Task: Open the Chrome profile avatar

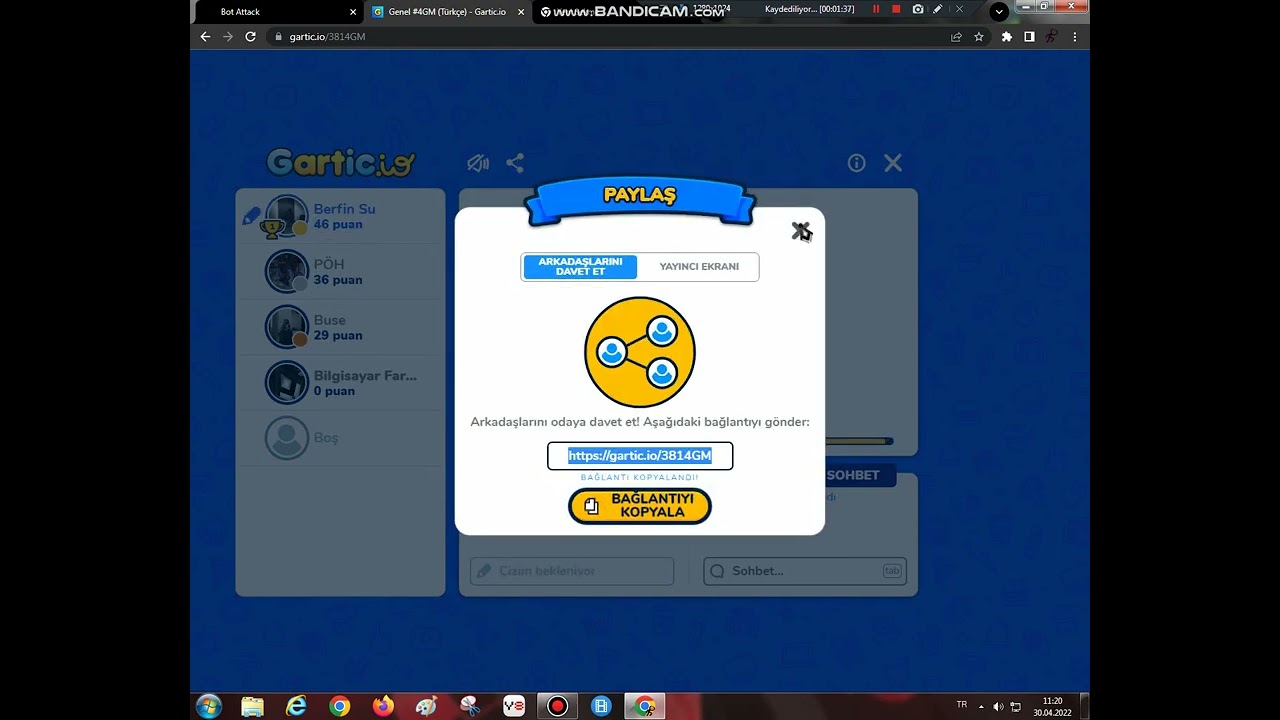Action: pos(1052,37)
